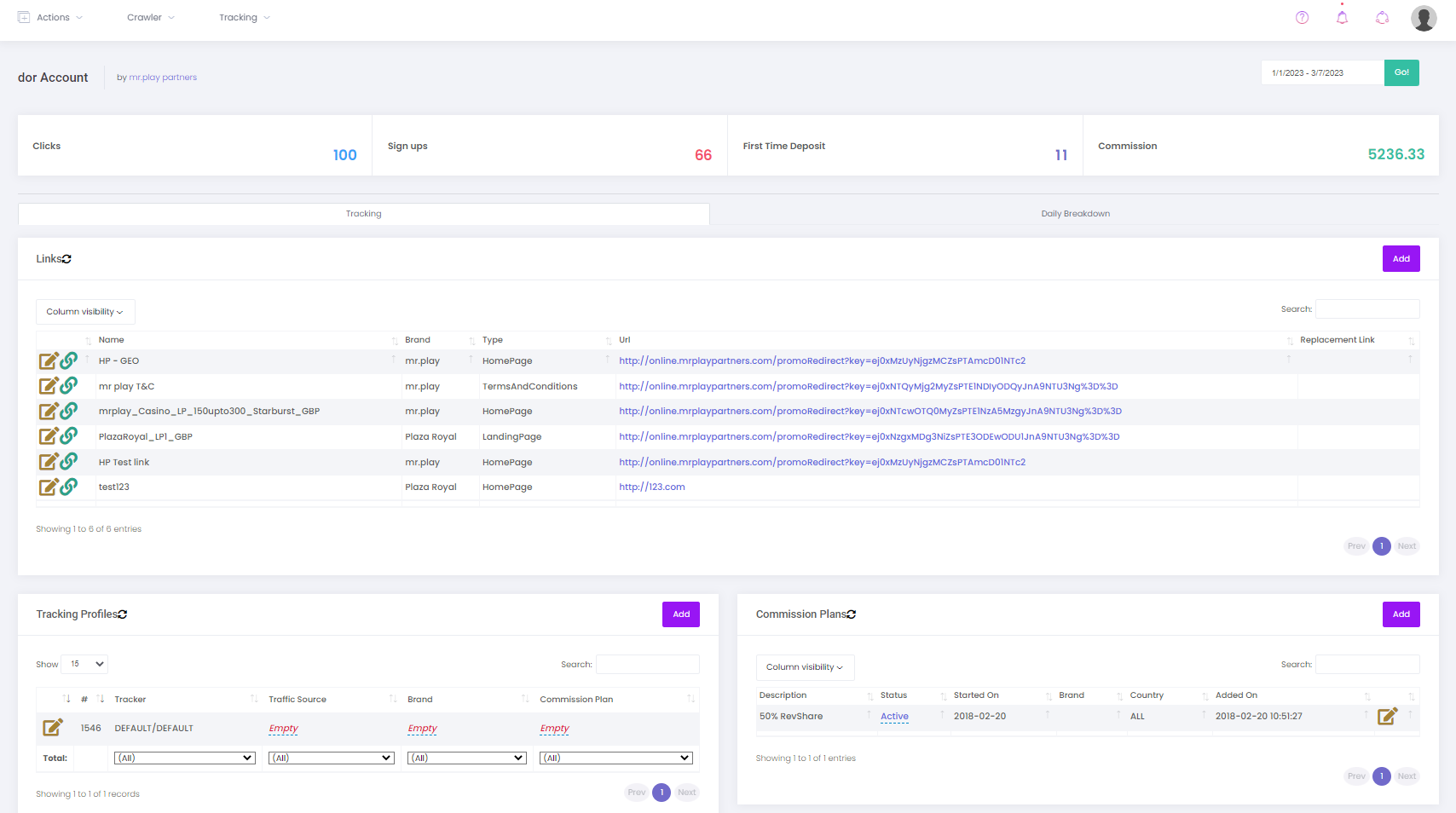The height and width of the screenshot is (813, 1456).
Task: Edit the 50% RevShare commission plan
Action: [1387, 717]
